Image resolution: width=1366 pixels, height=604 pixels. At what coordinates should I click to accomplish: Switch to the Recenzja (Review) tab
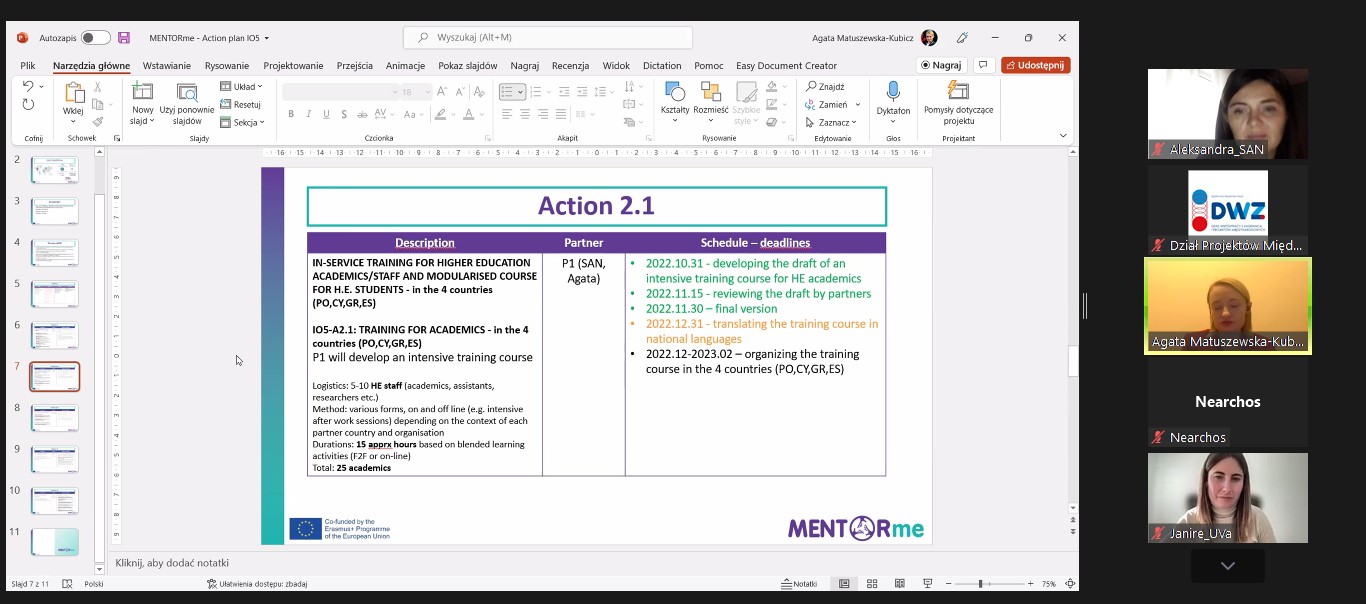[x=570, y=66]
